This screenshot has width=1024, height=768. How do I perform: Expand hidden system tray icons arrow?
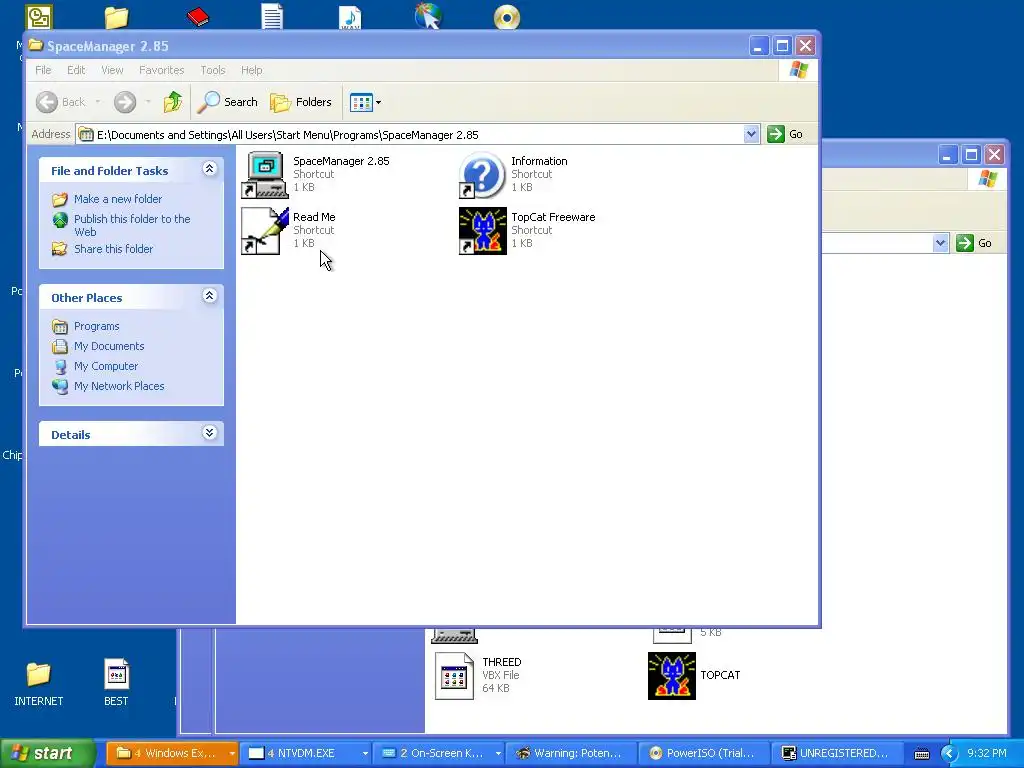click(949, 754)
